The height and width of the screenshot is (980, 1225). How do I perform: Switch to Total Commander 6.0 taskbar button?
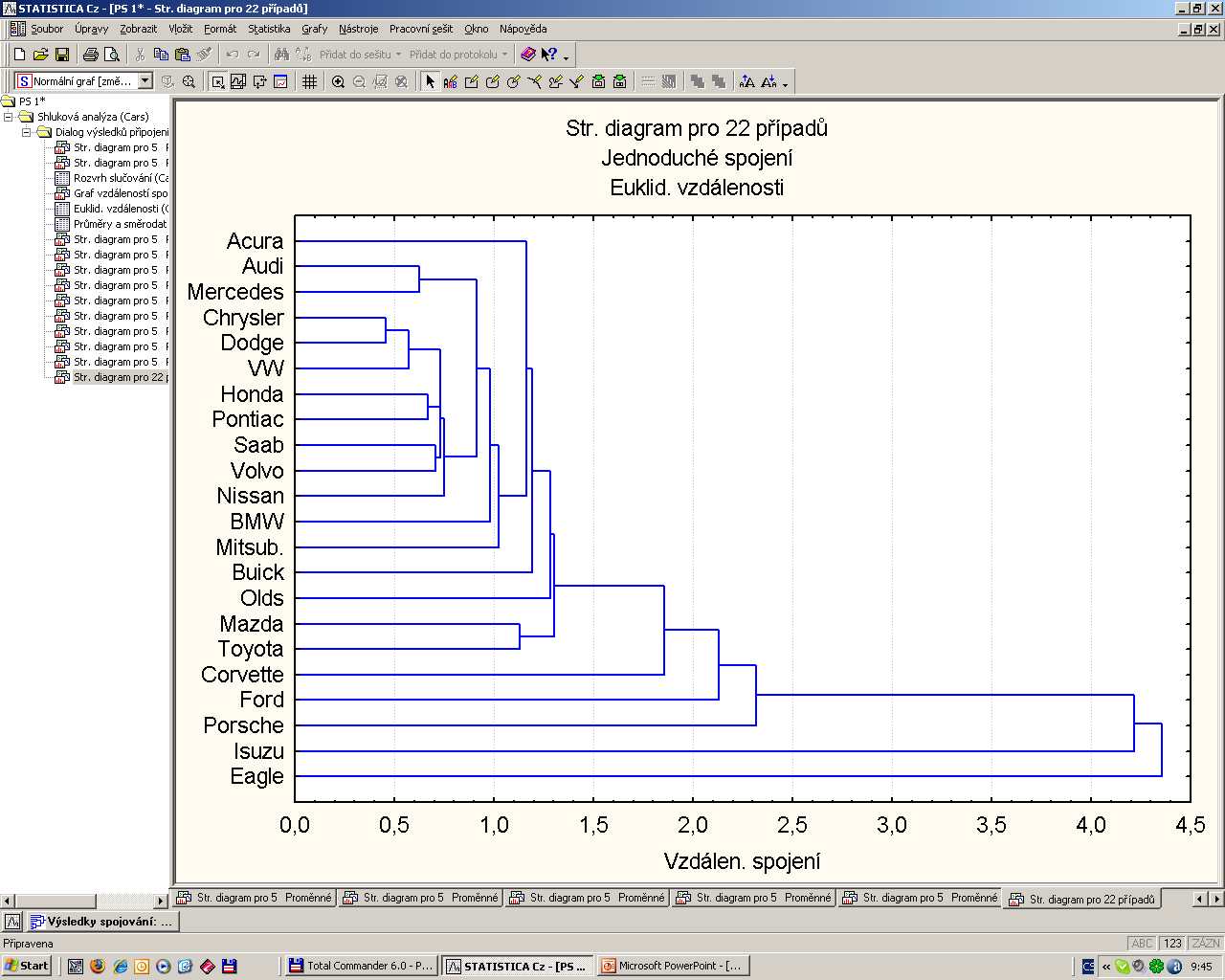[362, 966]
